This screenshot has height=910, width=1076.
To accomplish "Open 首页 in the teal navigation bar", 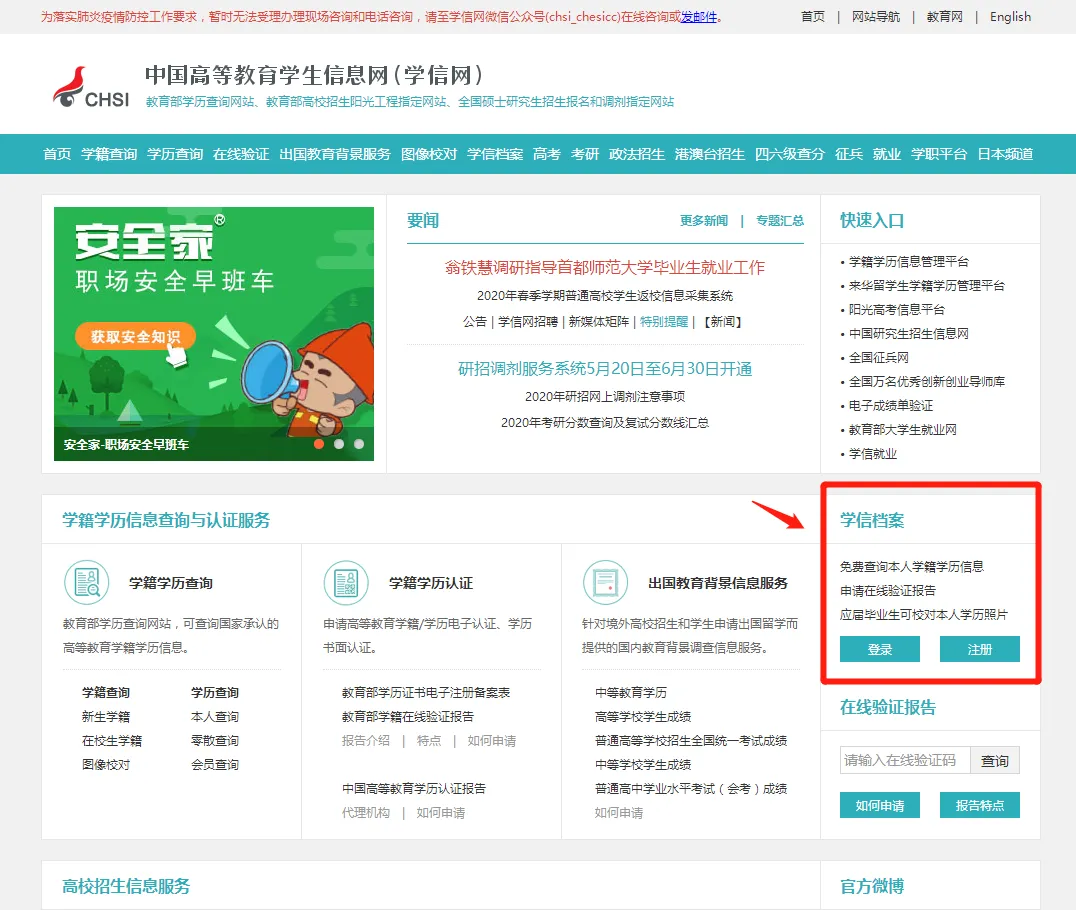I will 57,154.
